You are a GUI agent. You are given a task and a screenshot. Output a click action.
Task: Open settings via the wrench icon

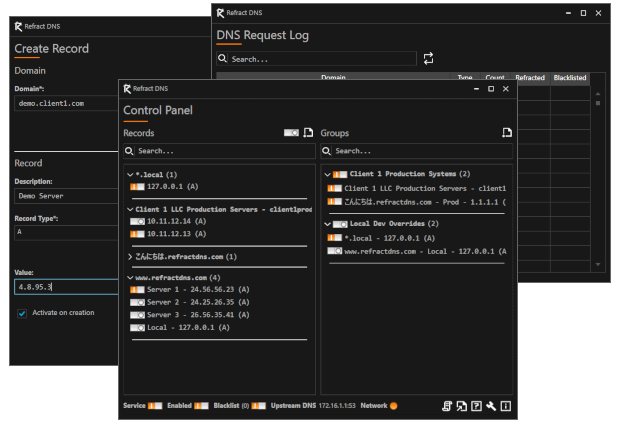pos(491,406)
